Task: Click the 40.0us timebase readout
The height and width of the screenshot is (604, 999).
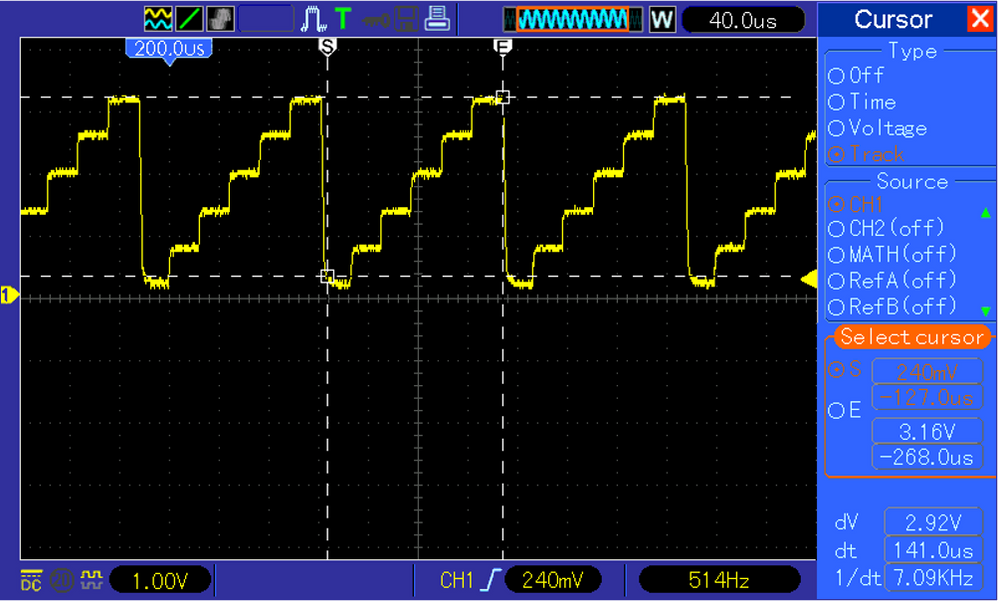Action: pyautogui.click(x=743, y=20)
